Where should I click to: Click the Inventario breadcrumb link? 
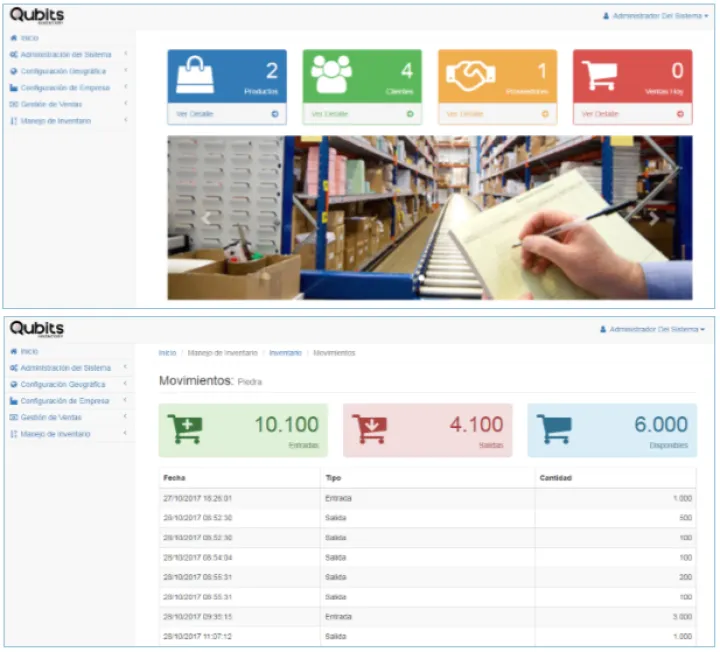[x=285, y=353]
